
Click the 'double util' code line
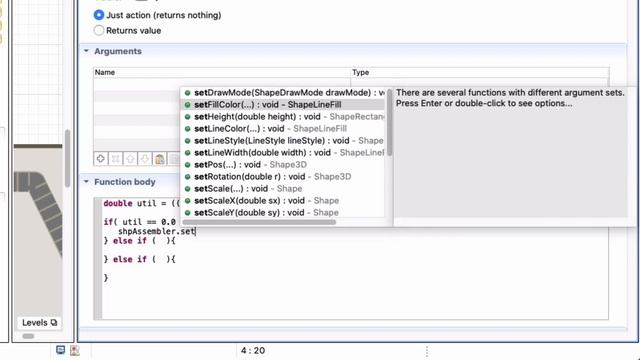pyautogui.click(x=141, y=203)
